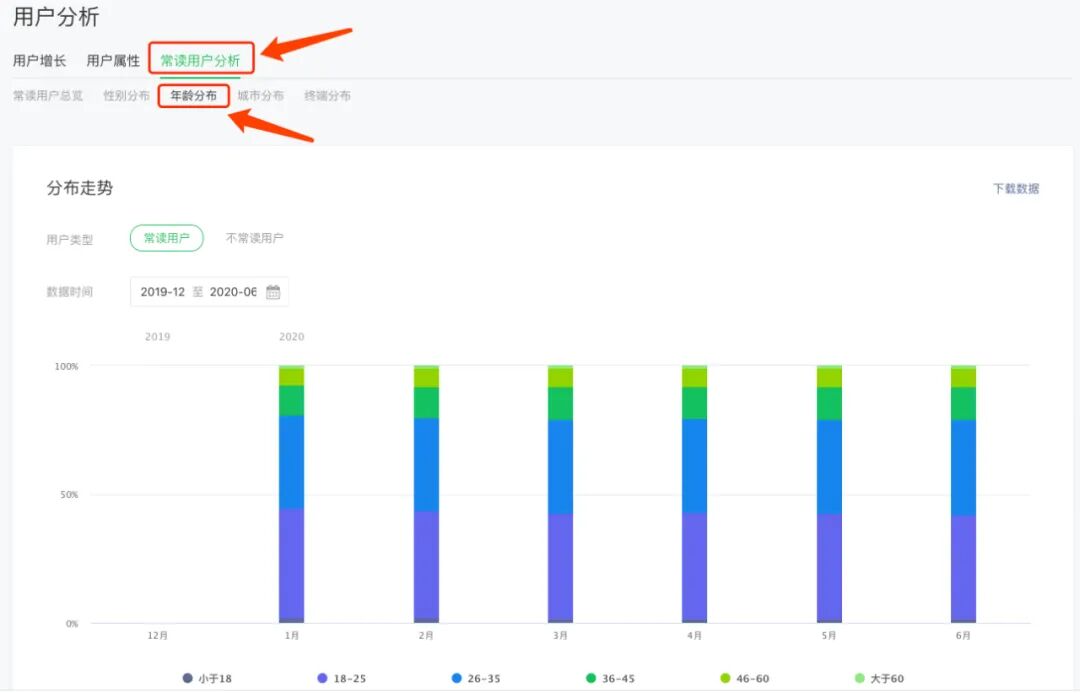The width and height of the screenshot is (1080, 693).
Task: Click the 100% axis label
Action: pyautogui.click(x=67, y=366)
